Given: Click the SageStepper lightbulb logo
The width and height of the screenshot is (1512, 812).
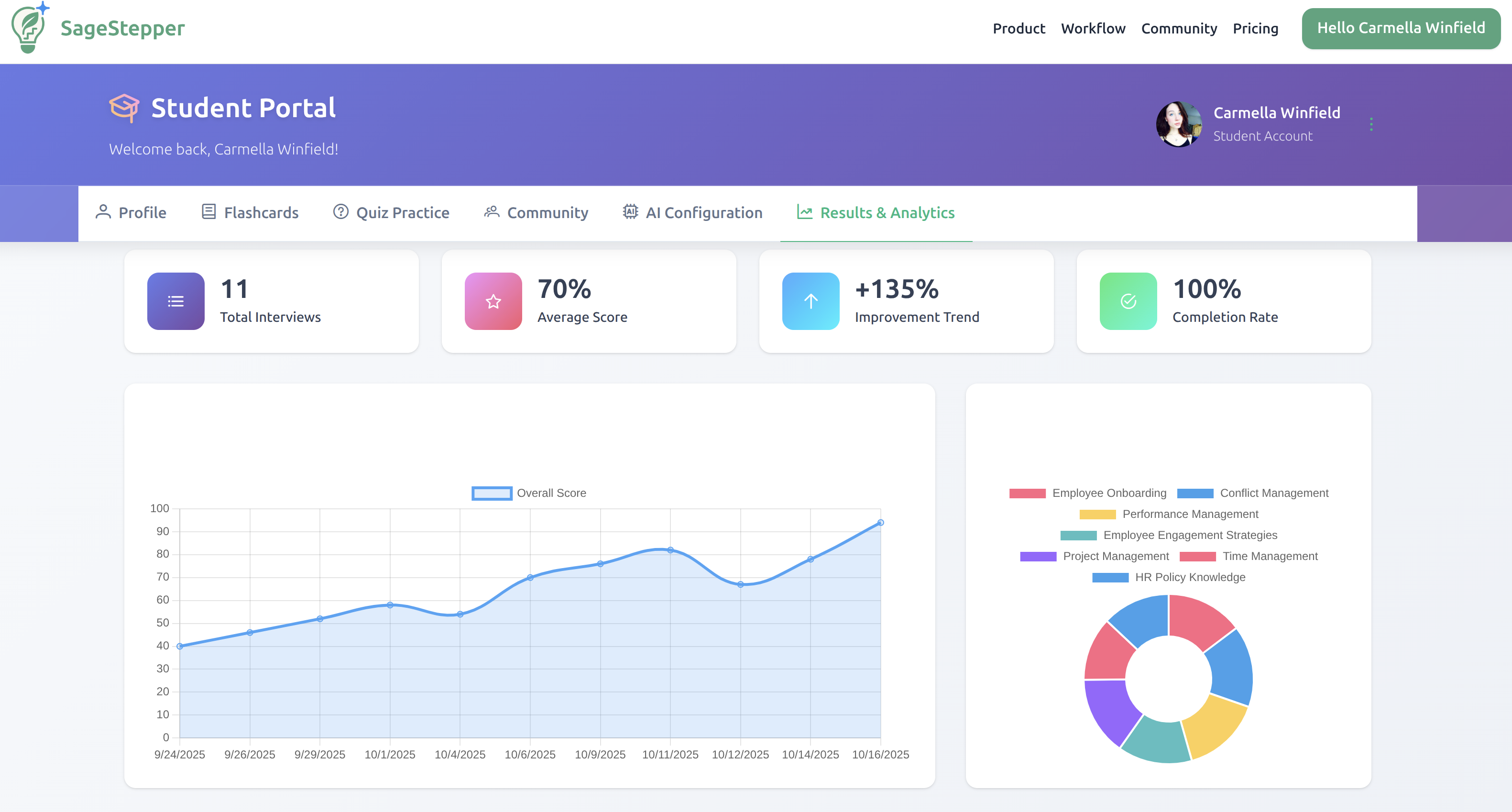Looking at the screenshot, I should coord(28,27).
